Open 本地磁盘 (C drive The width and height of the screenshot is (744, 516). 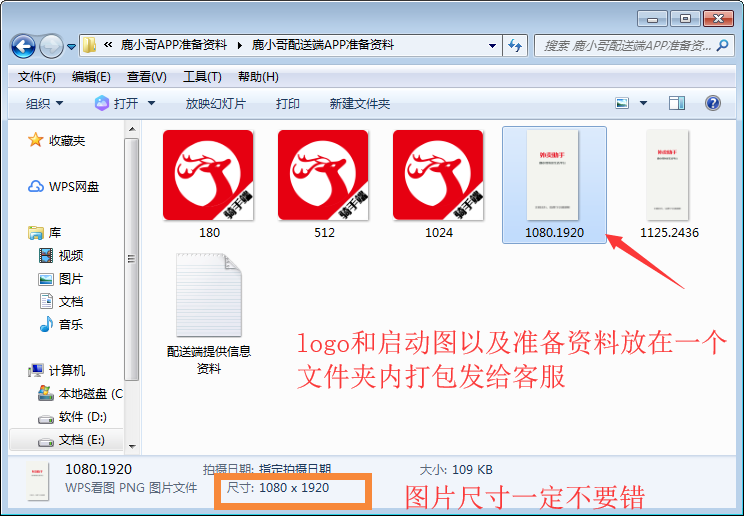(91, 394)
